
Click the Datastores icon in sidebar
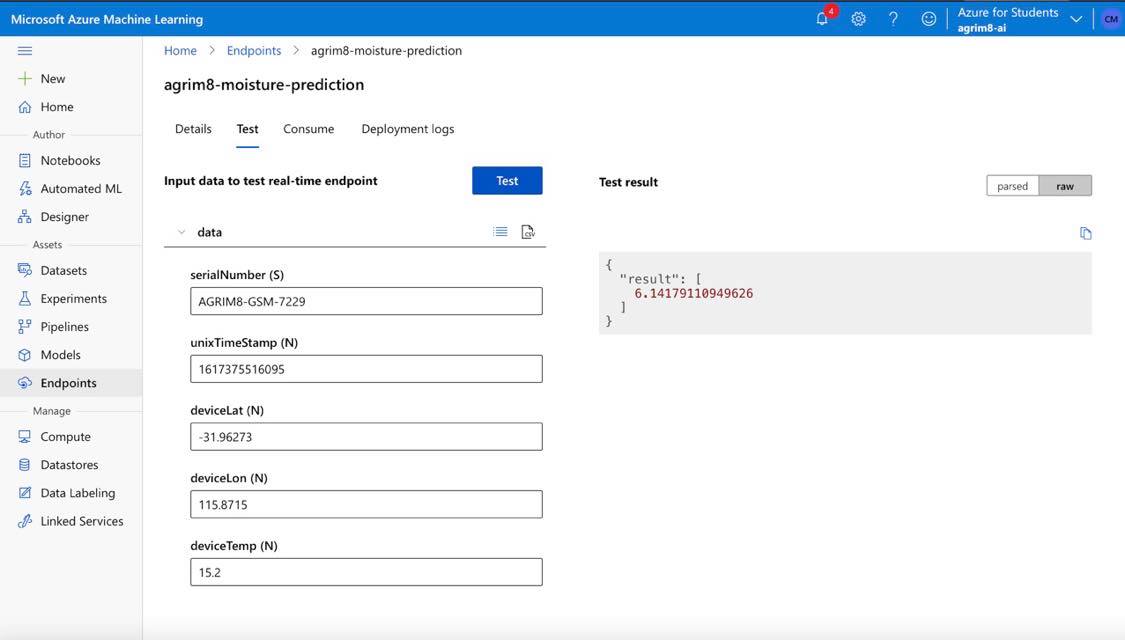pos(25,465)
